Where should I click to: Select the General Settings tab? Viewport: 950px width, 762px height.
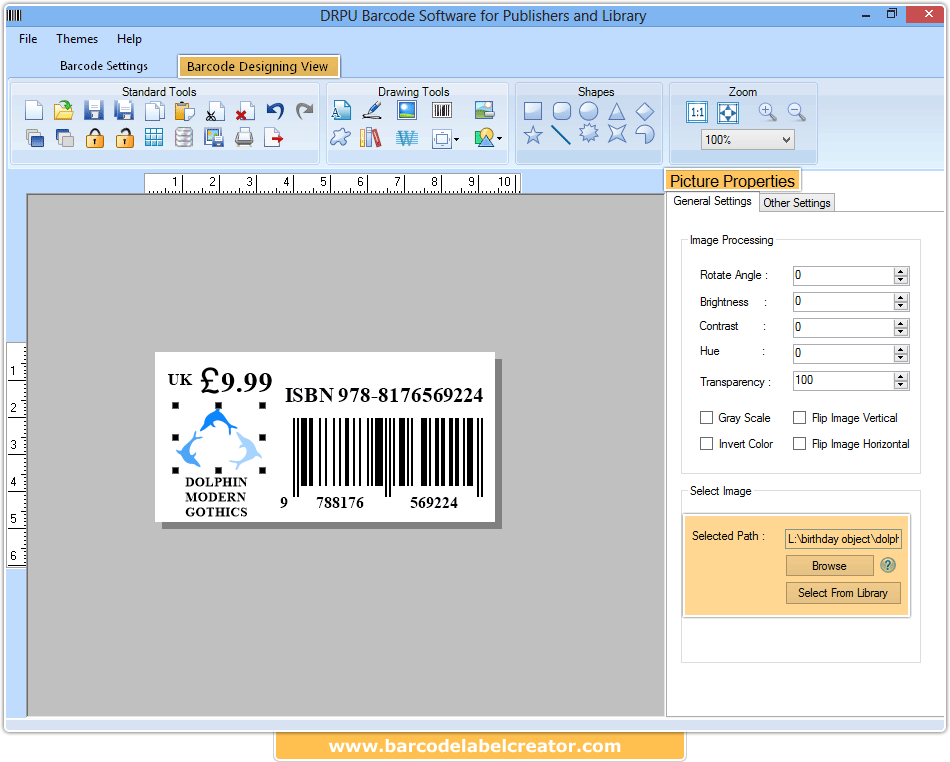[x=712, y=201]
